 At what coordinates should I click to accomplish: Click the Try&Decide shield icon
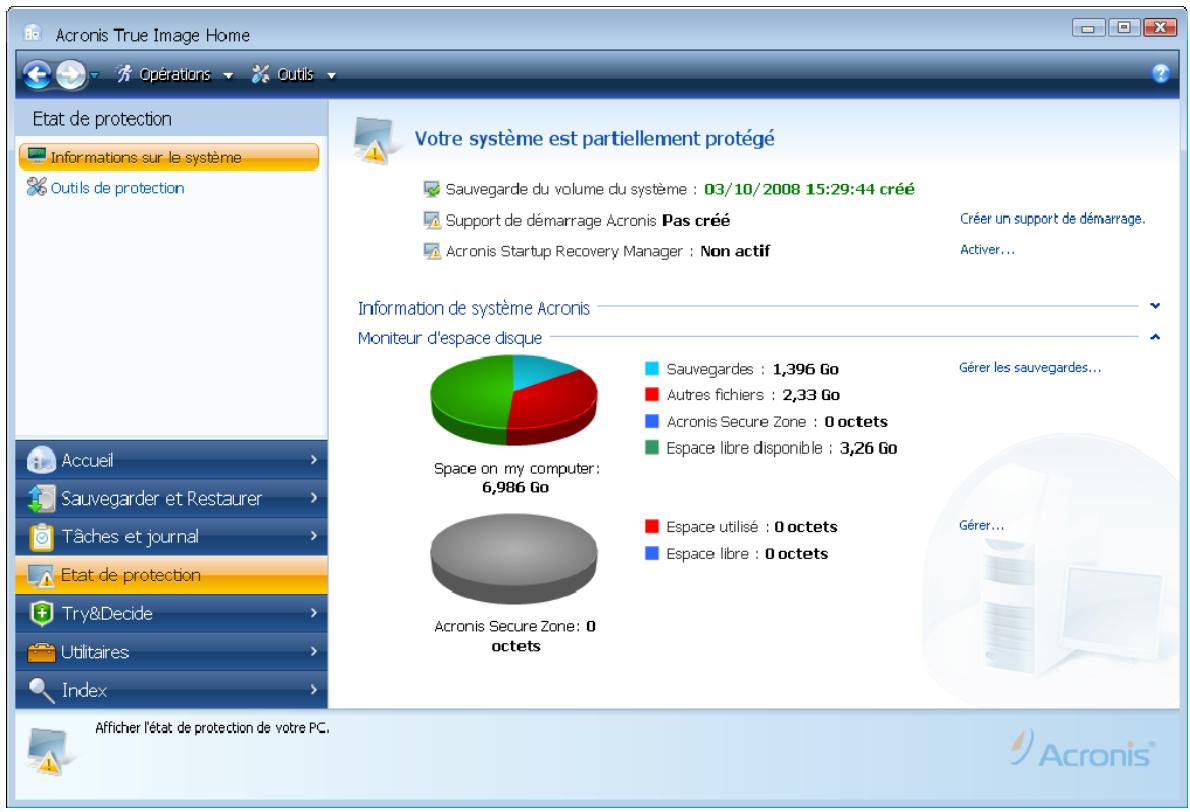[41, 613]
